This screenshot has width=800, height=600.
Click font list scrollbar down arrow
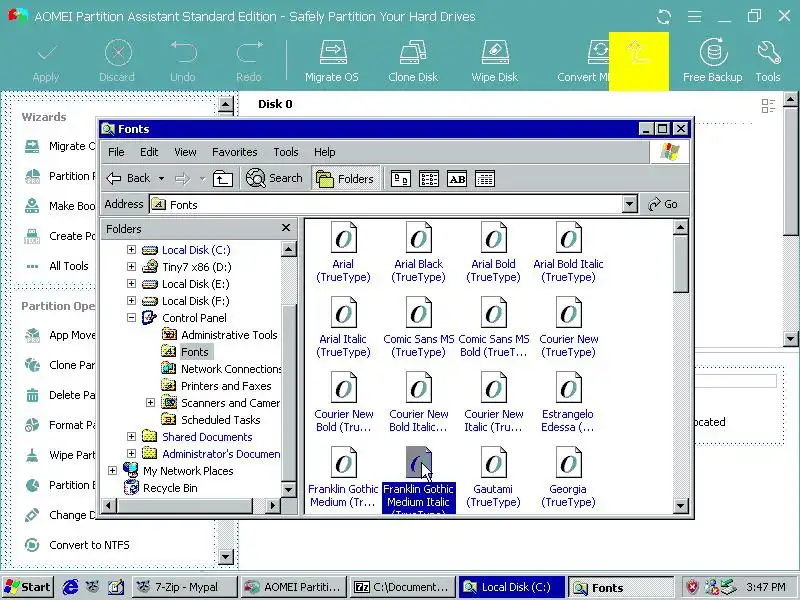click(681, 506)
